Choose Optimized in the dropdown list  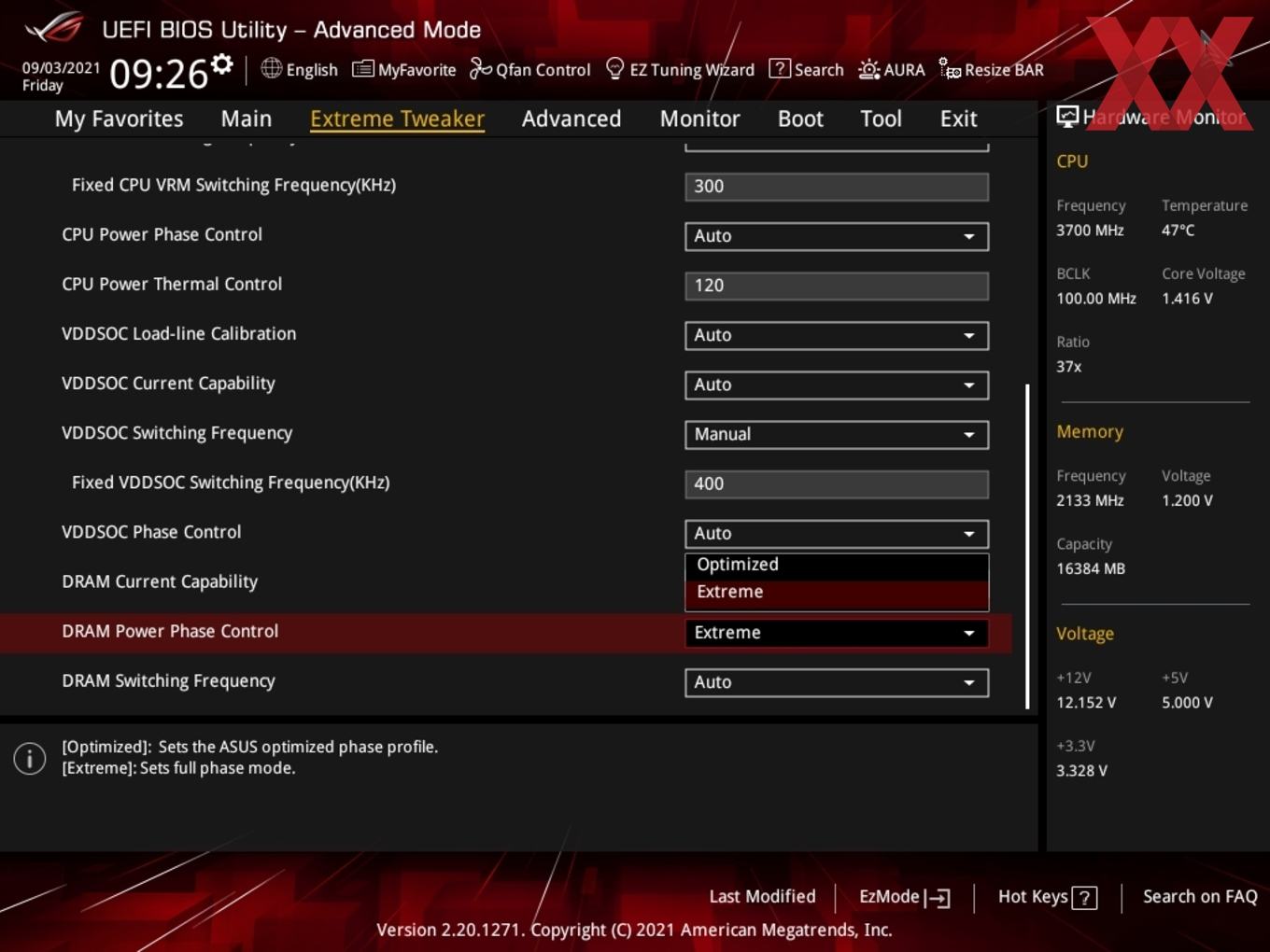tap(837, 565)
